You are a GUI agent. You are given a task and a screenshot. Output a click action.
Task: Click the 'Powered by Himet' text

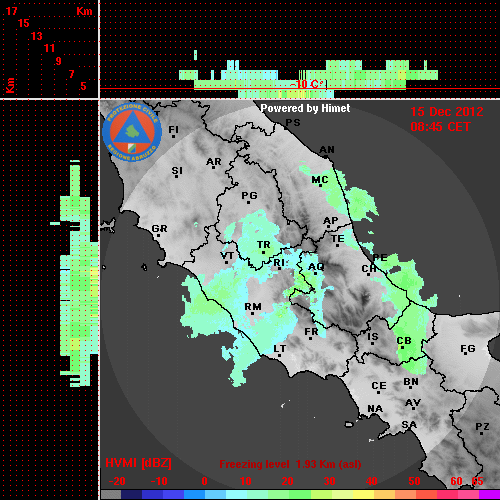(305, 108)
